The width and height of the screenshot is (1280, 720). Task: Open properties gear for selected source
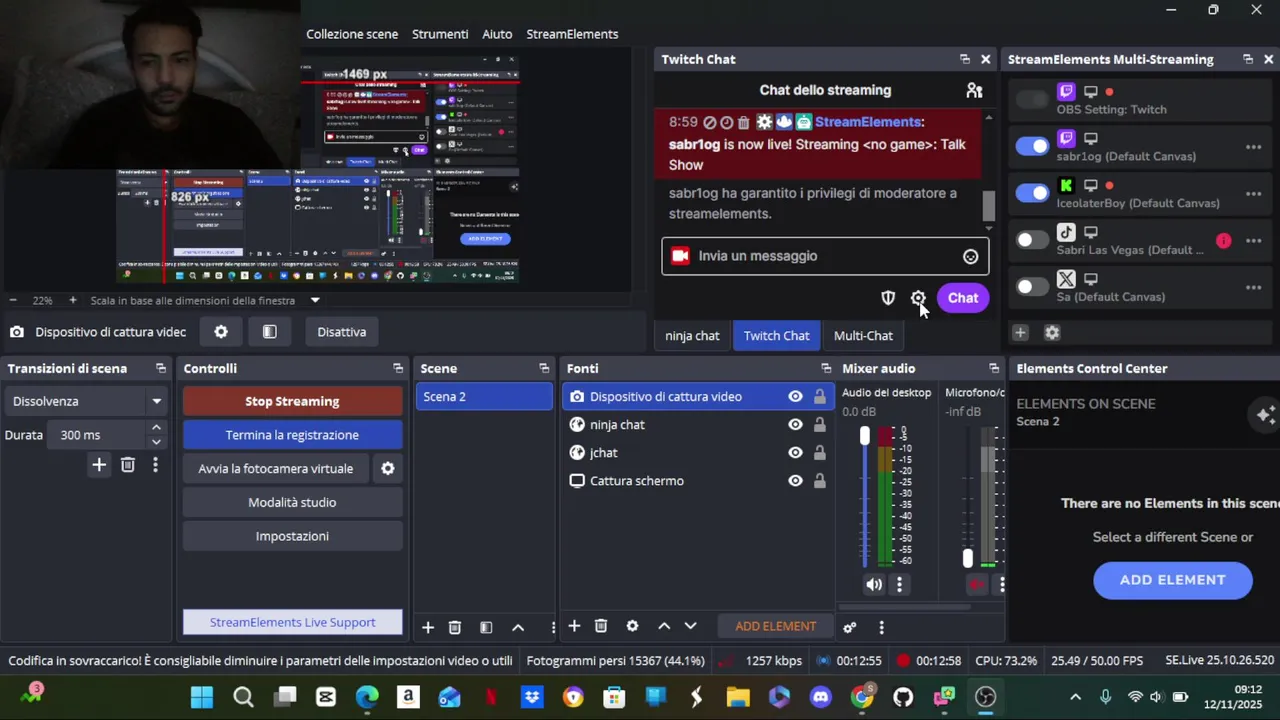(632, 626)
